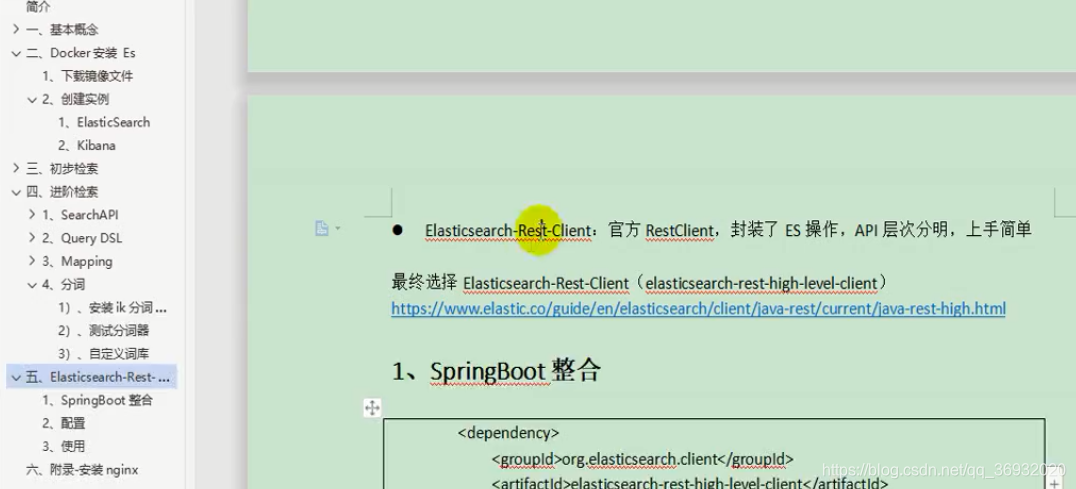The image size is (1076, 489).
Task: Click the 最终选择 Elasticsearch-Rest-Client line
Action: point(640,283)
